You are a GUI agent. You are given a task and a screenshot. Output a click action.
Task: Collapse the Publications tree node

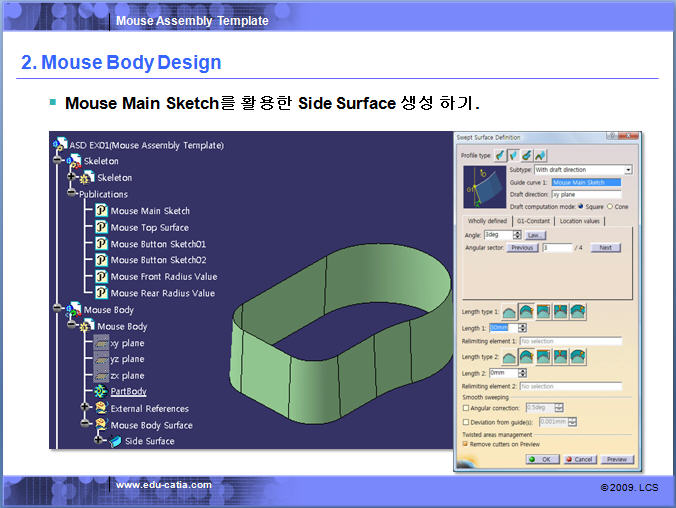[x=72, y=194]
